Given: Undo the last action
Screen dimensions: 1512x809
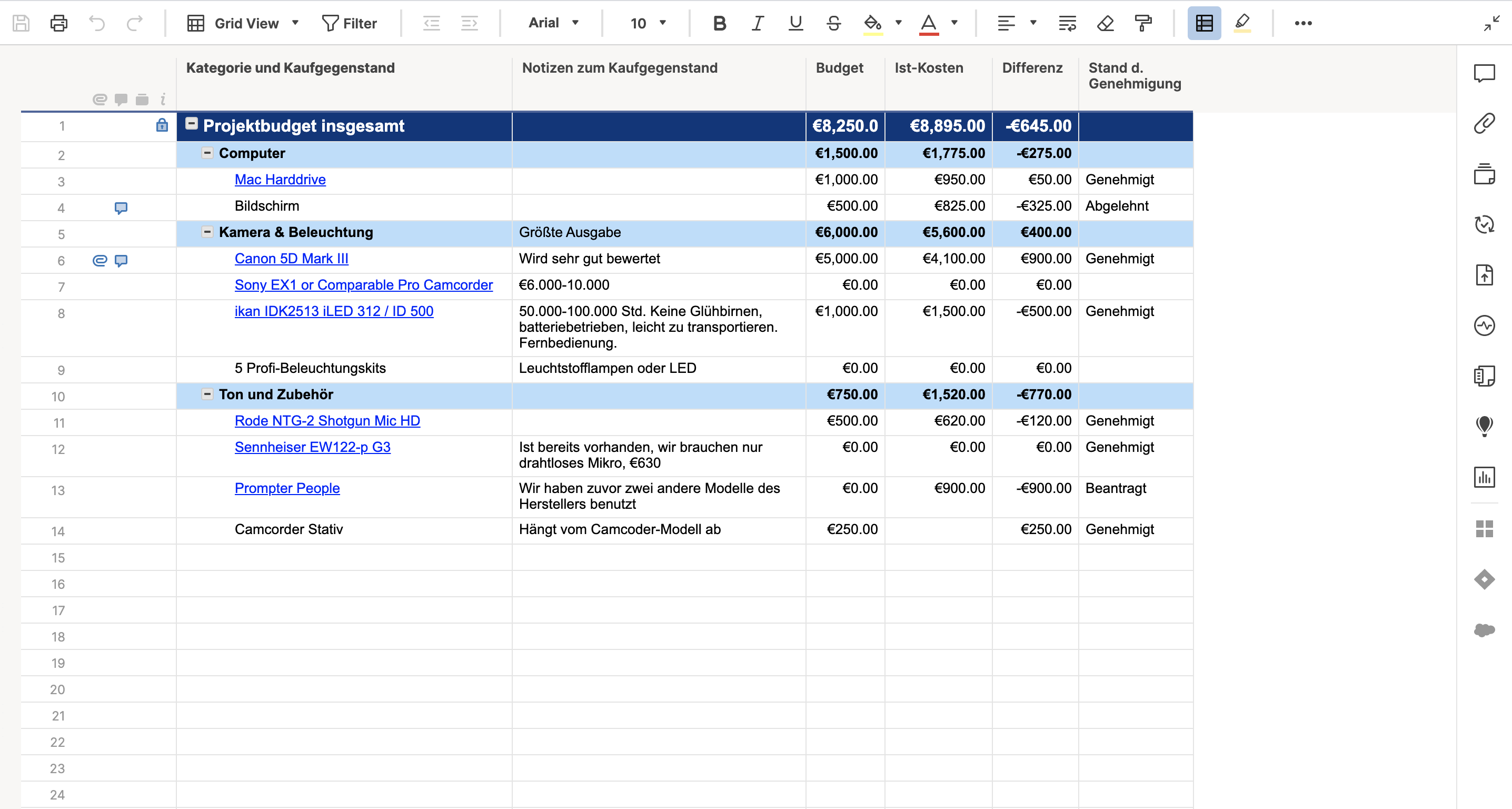Looking at the screenshot, I should click(97, 24).
